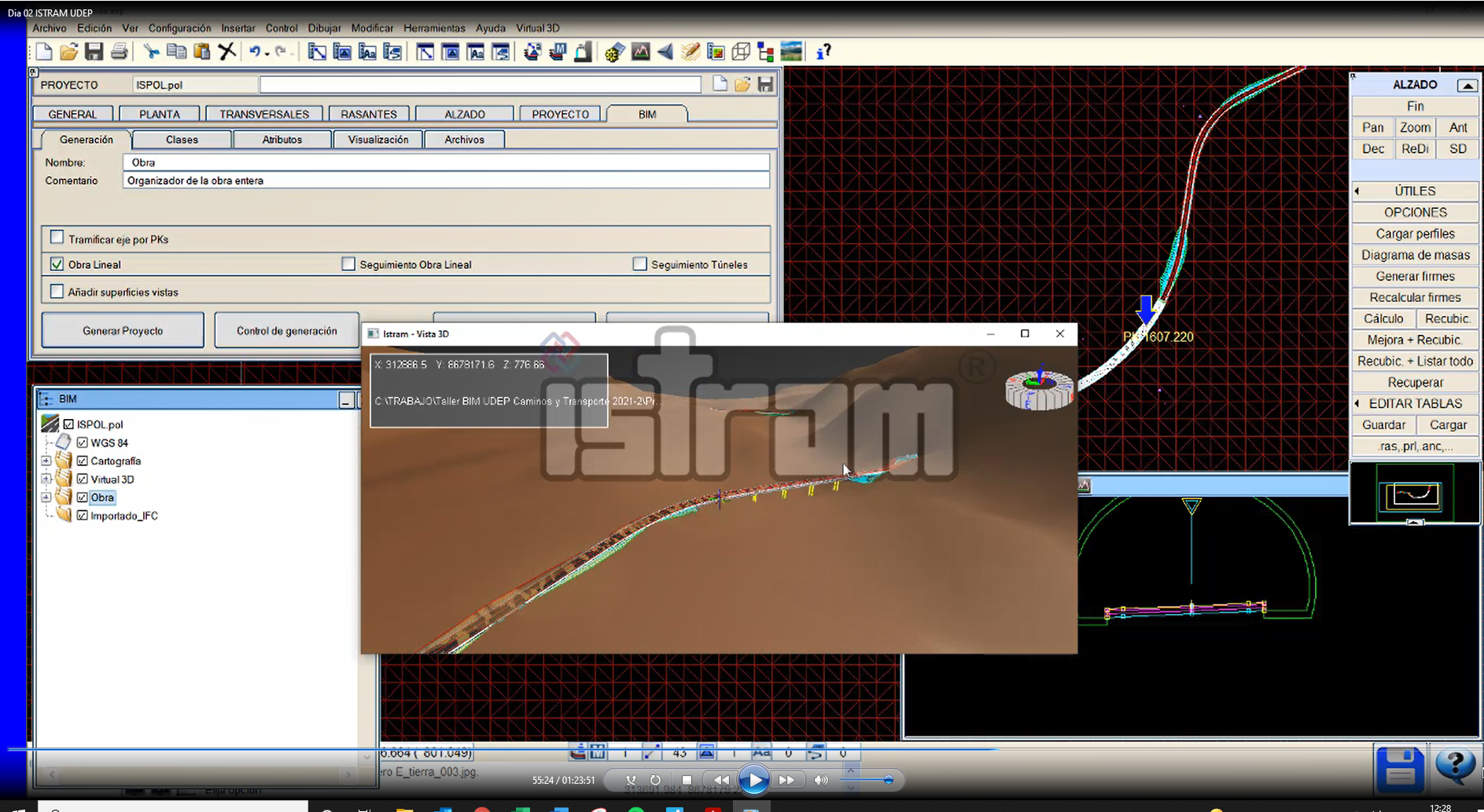Image resolution: width=1484 pixels, height=812 pixels.
Task: Expand the Obra node in BIM tree
Action: click(x=46, y=497)
